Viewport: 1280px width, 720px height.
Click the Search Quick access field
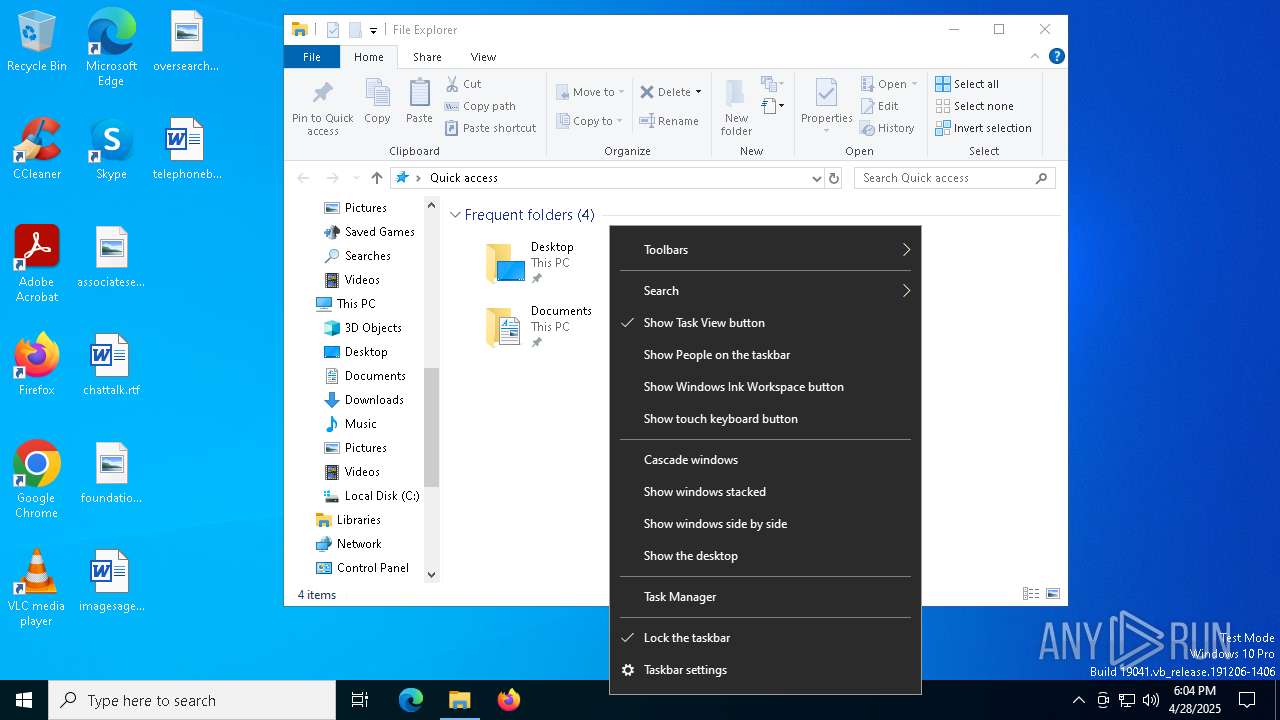click(955, 178)
